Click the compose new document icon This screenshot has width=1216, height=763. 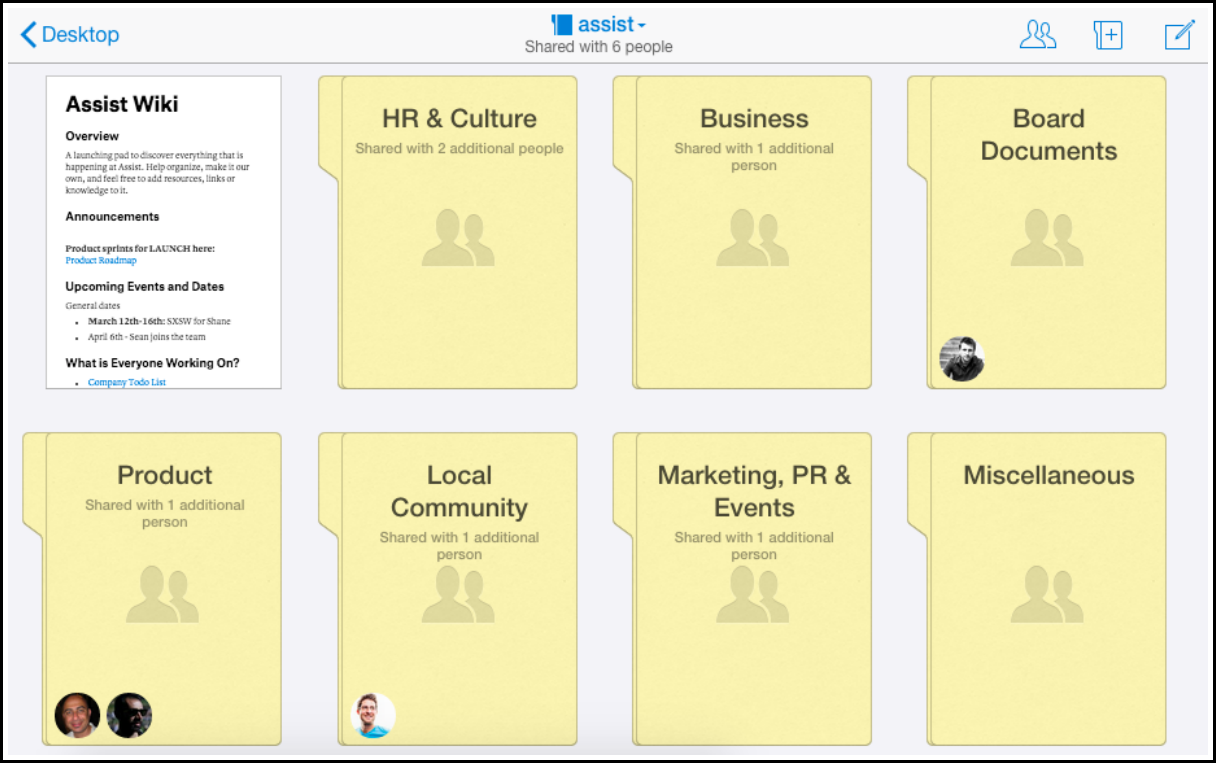[x=1179, y=35]
